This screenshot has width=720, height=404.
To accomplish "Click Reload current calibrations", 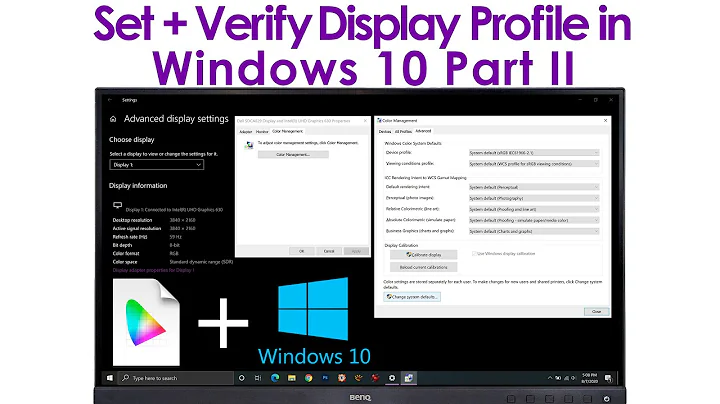I will coord(423,267).
